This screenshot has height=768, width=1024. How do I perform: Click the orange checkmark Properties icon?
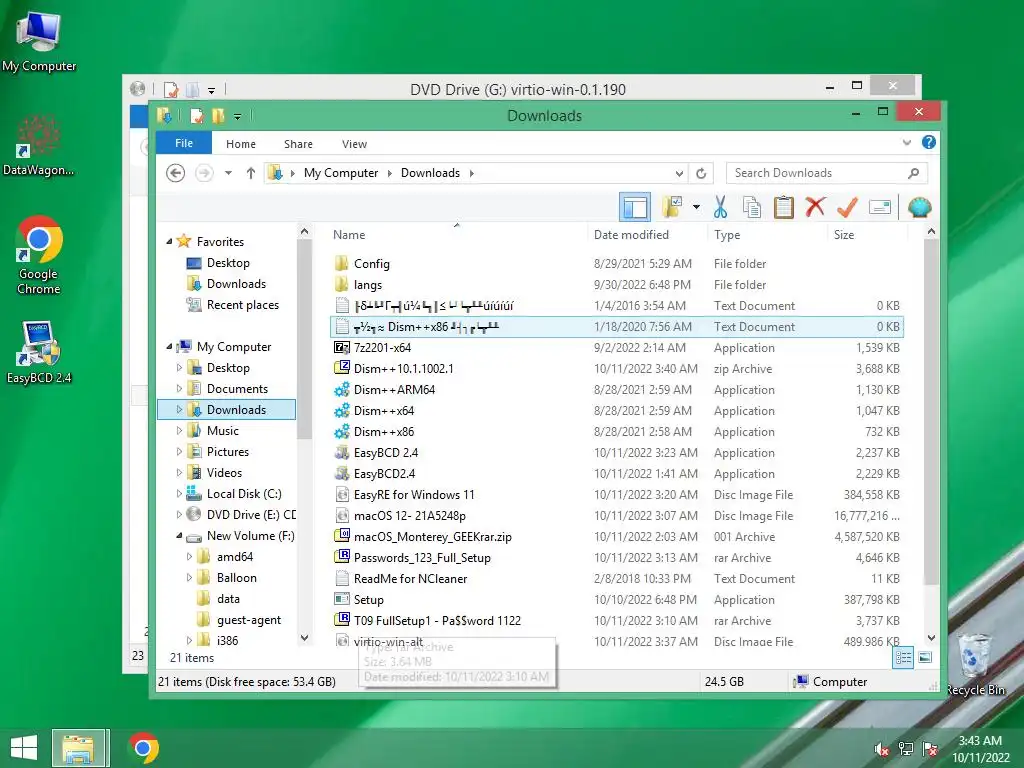847,208
